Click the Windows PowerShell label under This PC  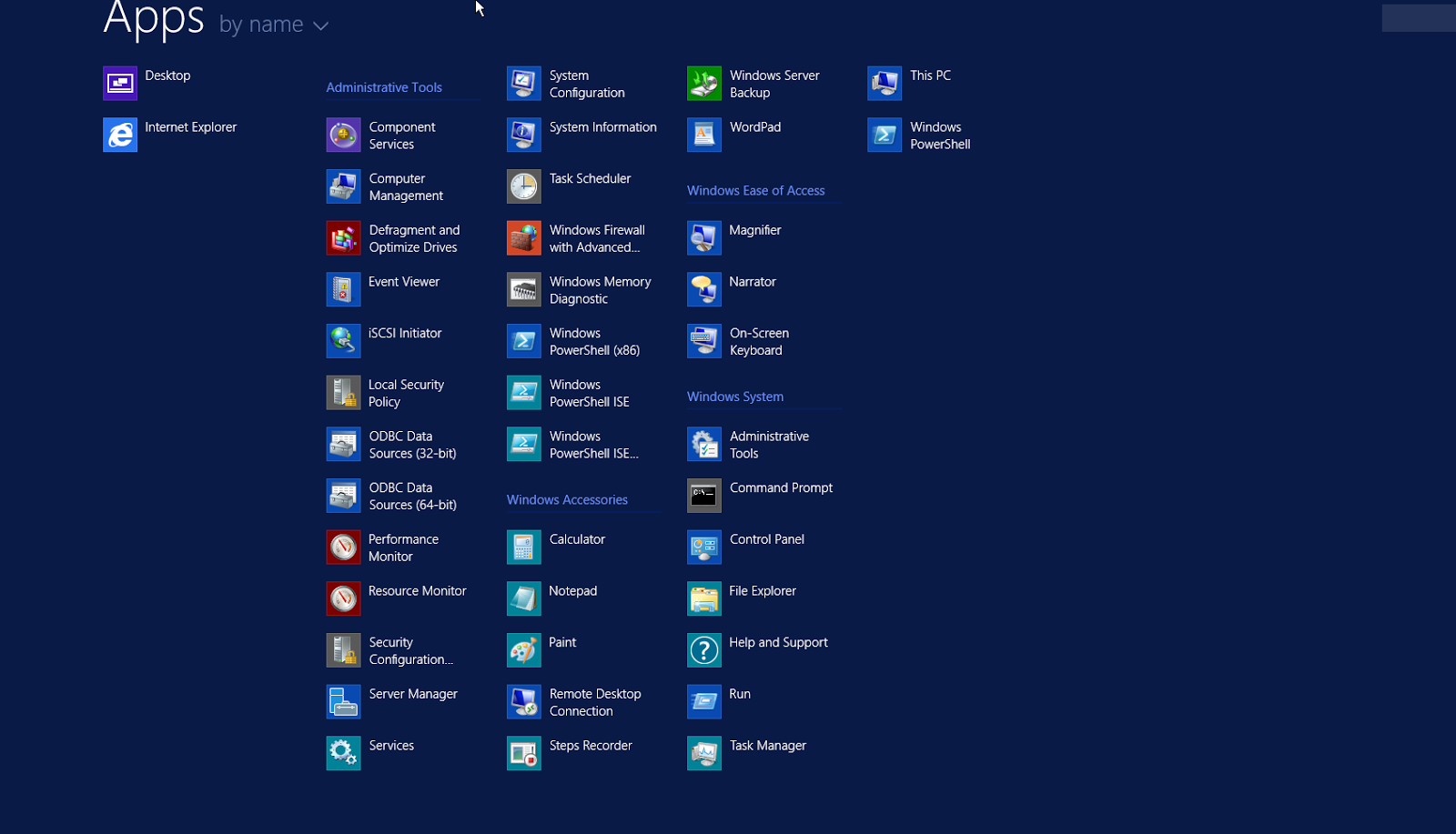pos(940,136)
